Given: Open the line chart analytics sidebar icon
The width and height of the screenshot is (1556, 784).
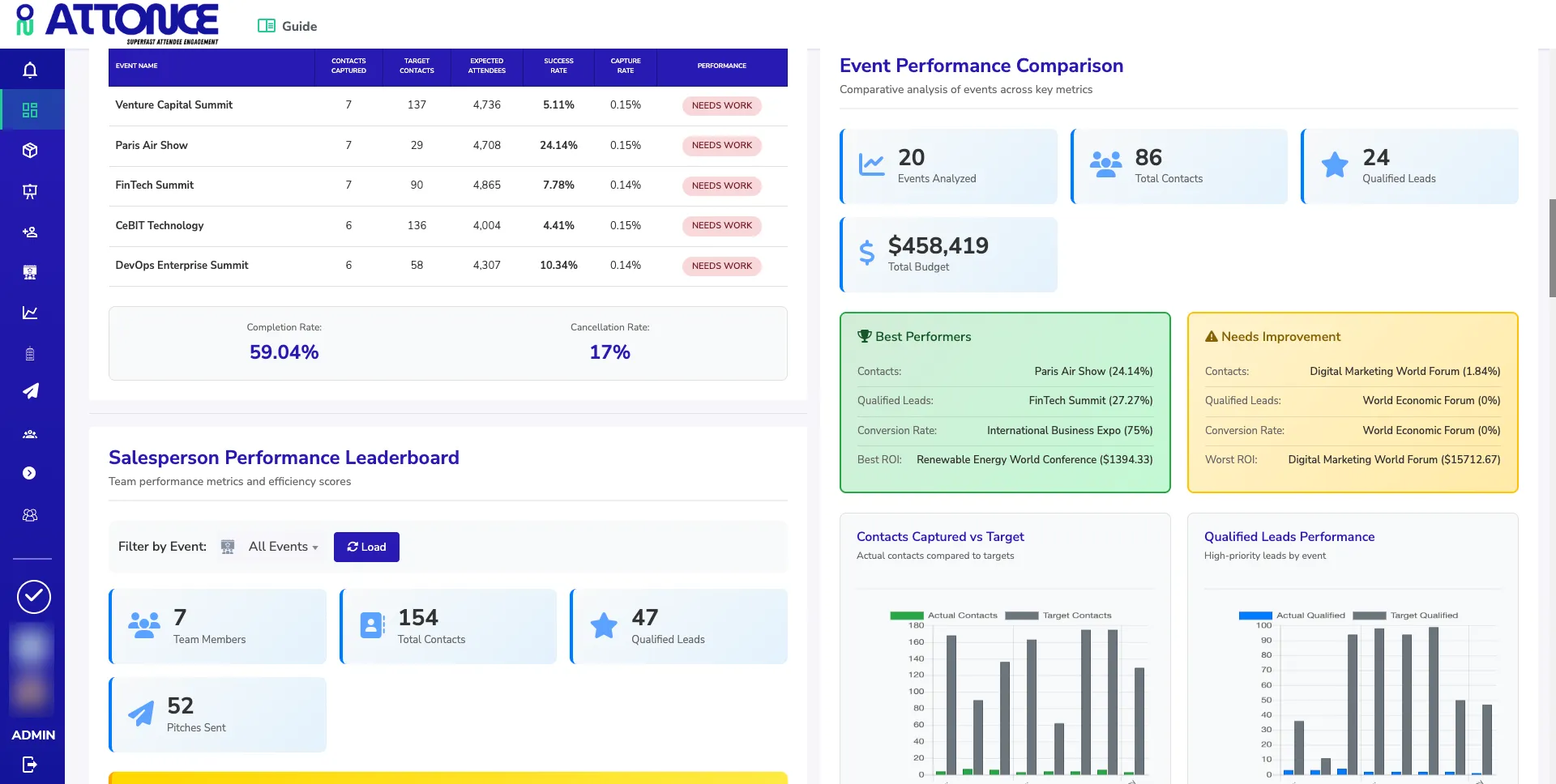Looking at the screenshot, I should point(30,313).
